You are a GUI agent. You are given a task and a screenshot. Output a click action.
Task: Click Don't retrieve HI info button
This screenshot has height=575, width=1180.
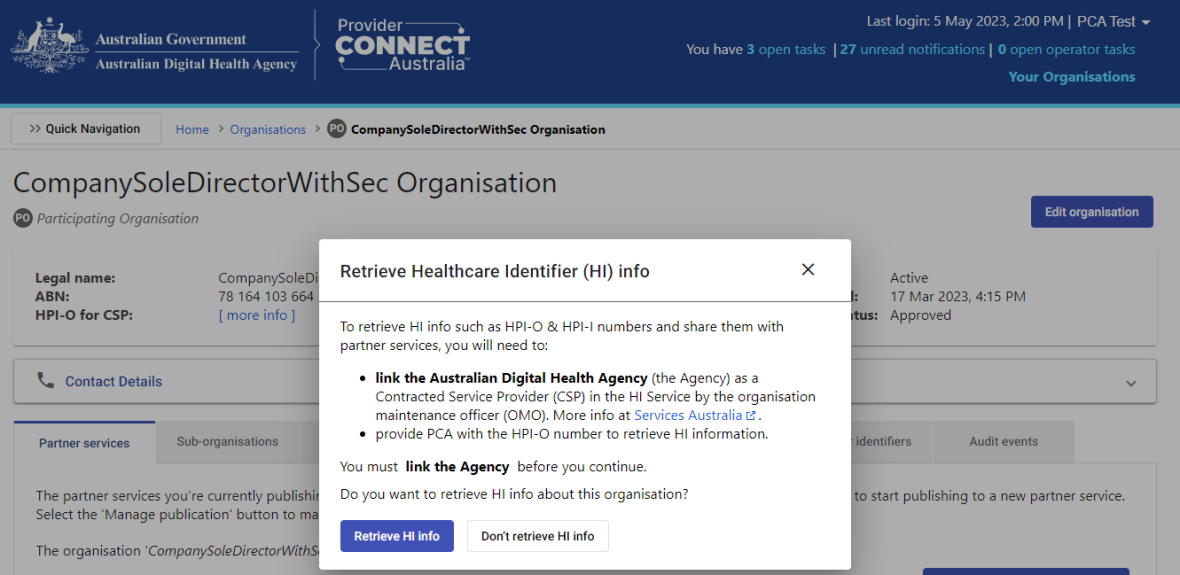coord(537,536)
